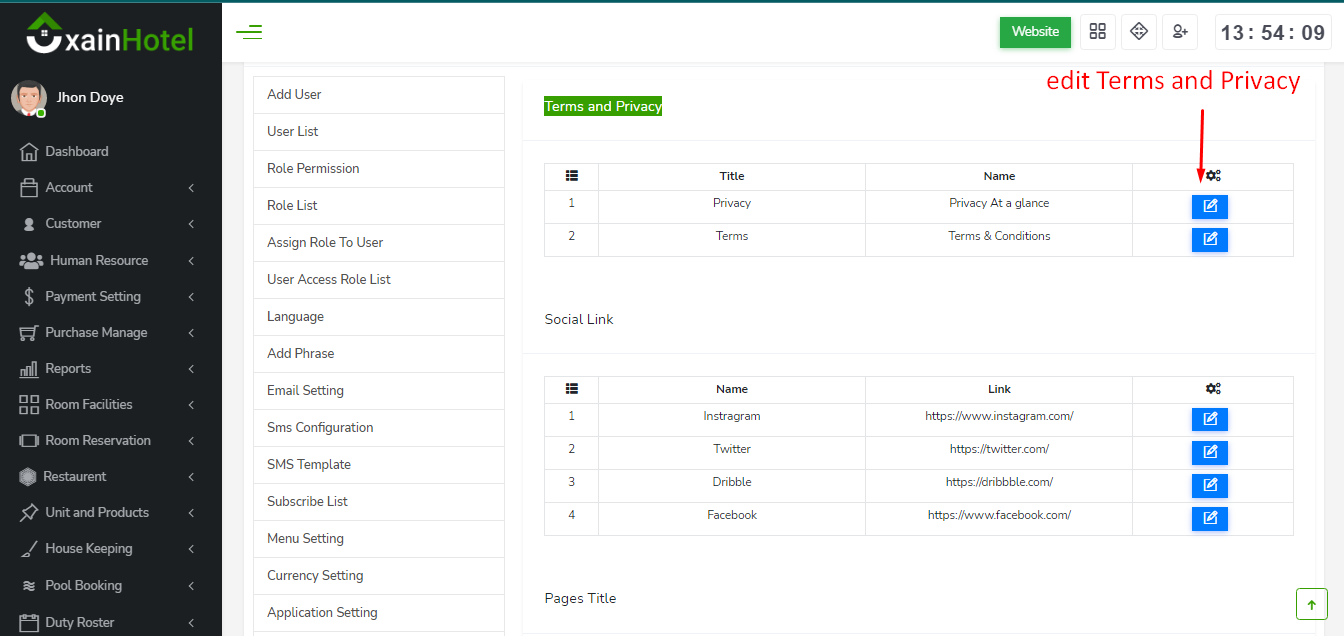Expand the Room Reservation submenu
The height and width of the screenshot is (636, 1344).
point(106,441)
